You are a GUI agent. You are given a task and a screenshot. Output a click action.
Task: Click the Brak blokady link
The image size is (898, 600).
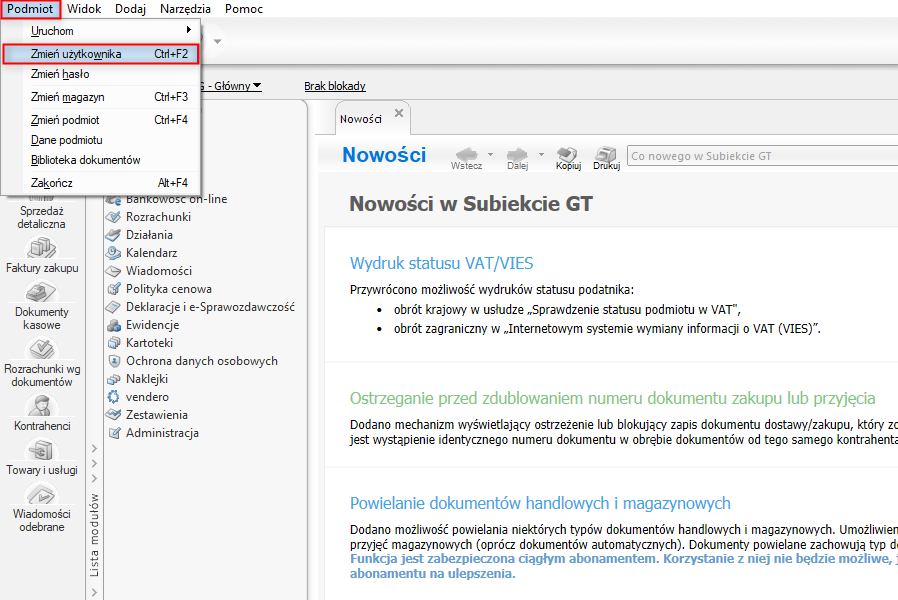pos(334,86)
